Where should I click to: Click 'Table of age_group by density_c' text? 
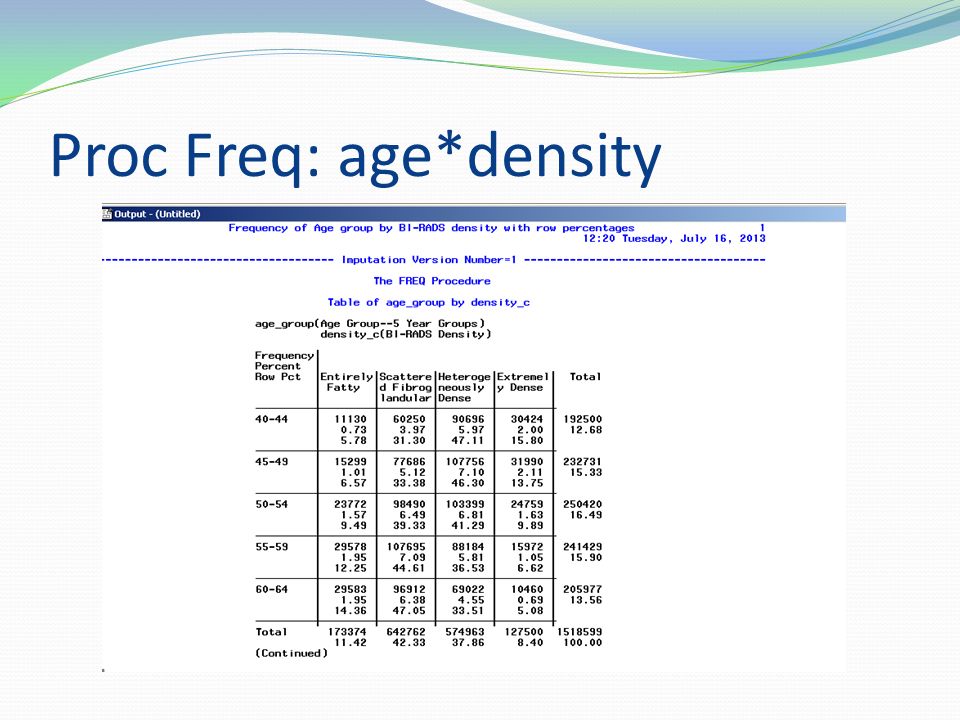tap(429, 302)
